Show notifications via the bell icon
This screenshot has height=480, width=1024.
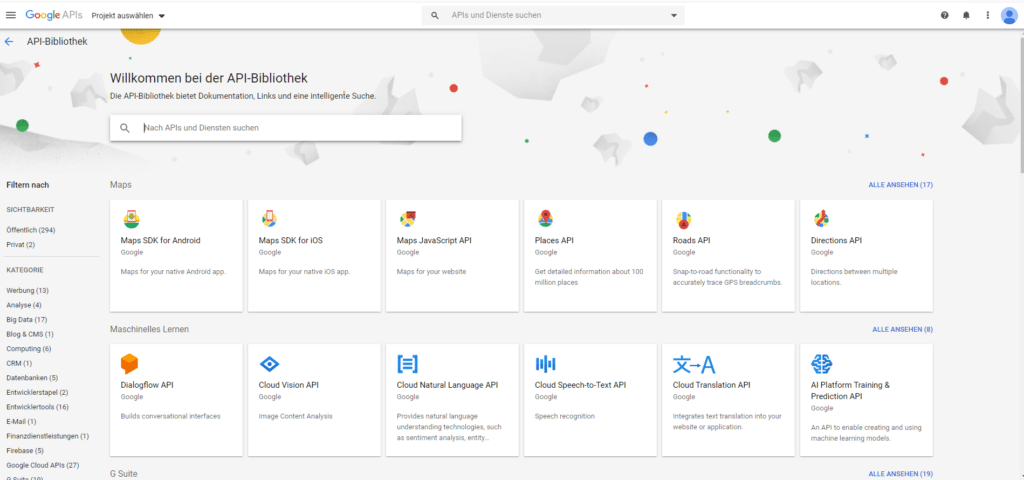pyautogui.click(x=966, y=16)
